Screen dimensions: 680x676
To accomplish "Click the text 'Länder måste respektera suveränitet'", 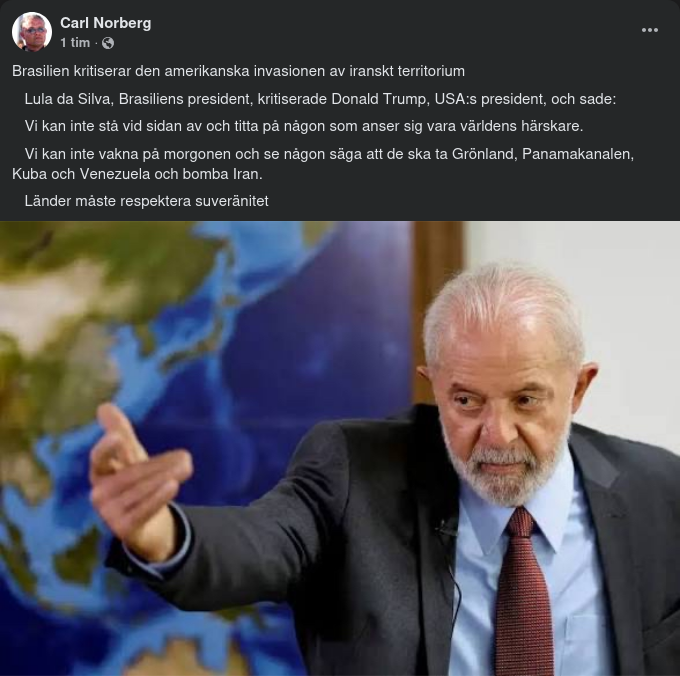I will pos(147,201).
